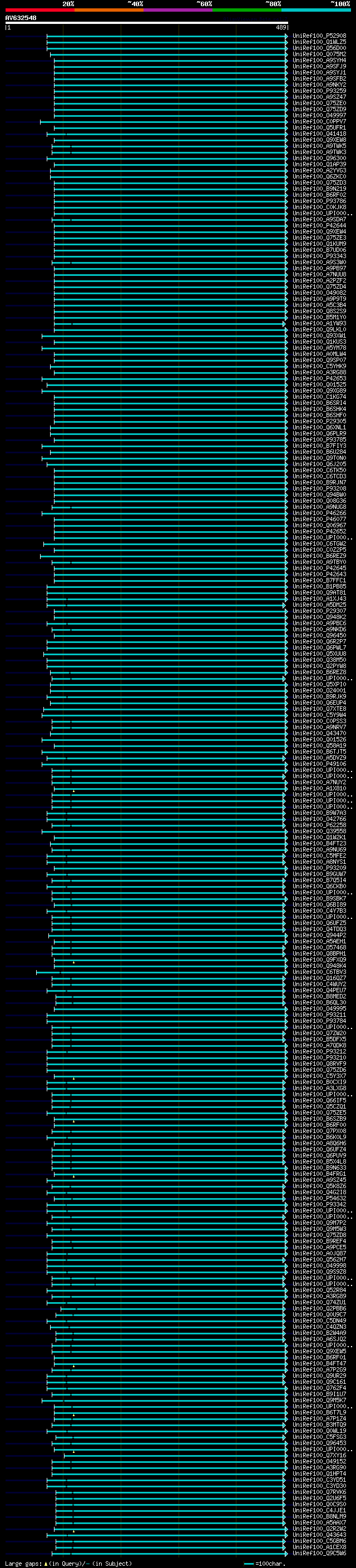The image size is (356, 1568).
Task: Select hit UniRef100_P46266
Action: tap(319, 513)
